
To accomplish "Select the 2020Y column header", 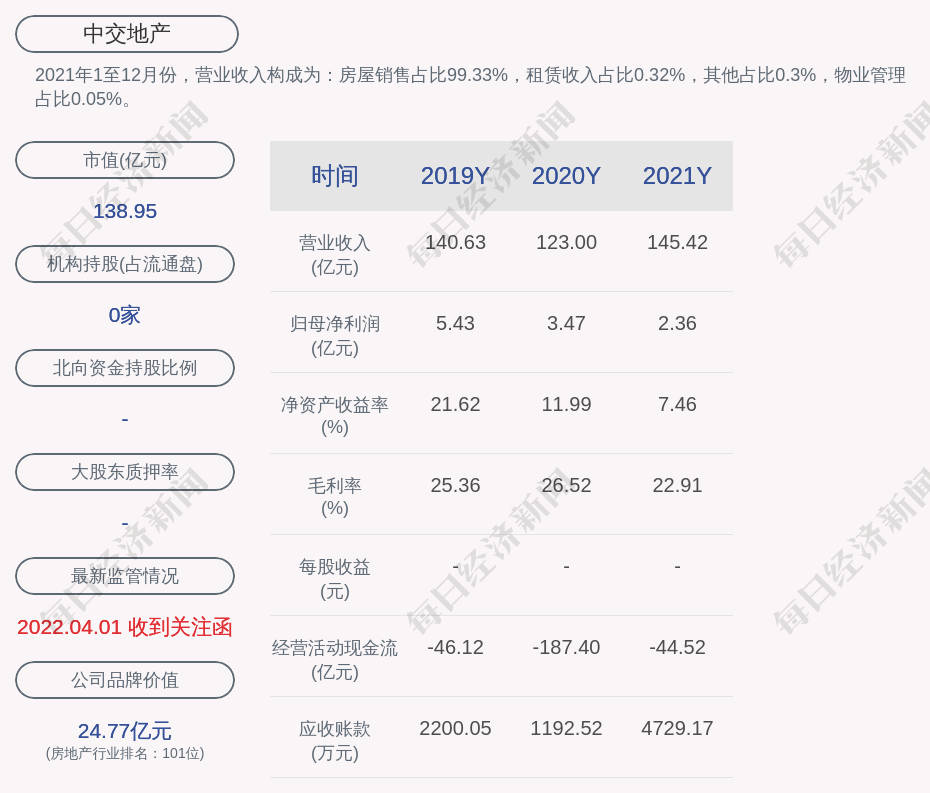I will 566,176.
